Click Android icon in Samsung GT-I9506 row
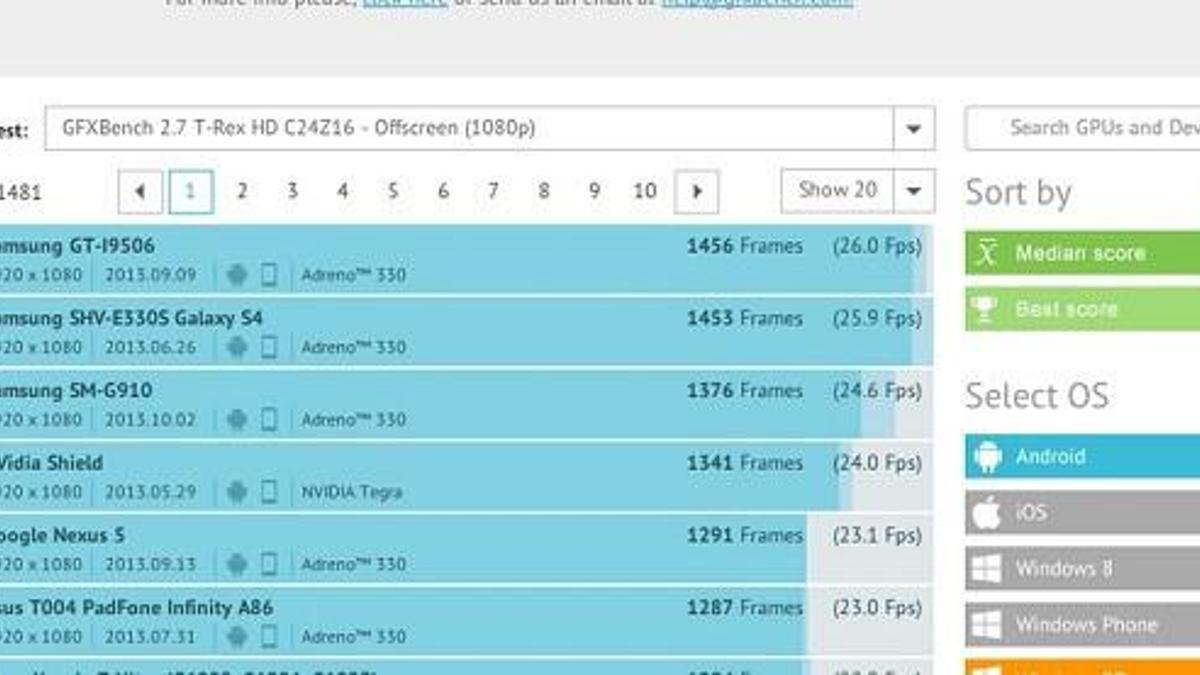 237,275
